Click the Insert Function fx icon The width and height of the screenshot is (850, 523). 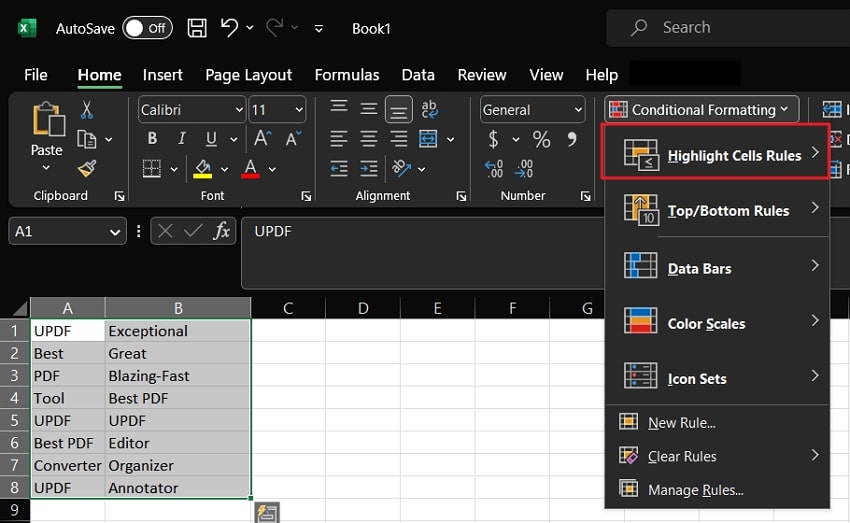(222, 231)
